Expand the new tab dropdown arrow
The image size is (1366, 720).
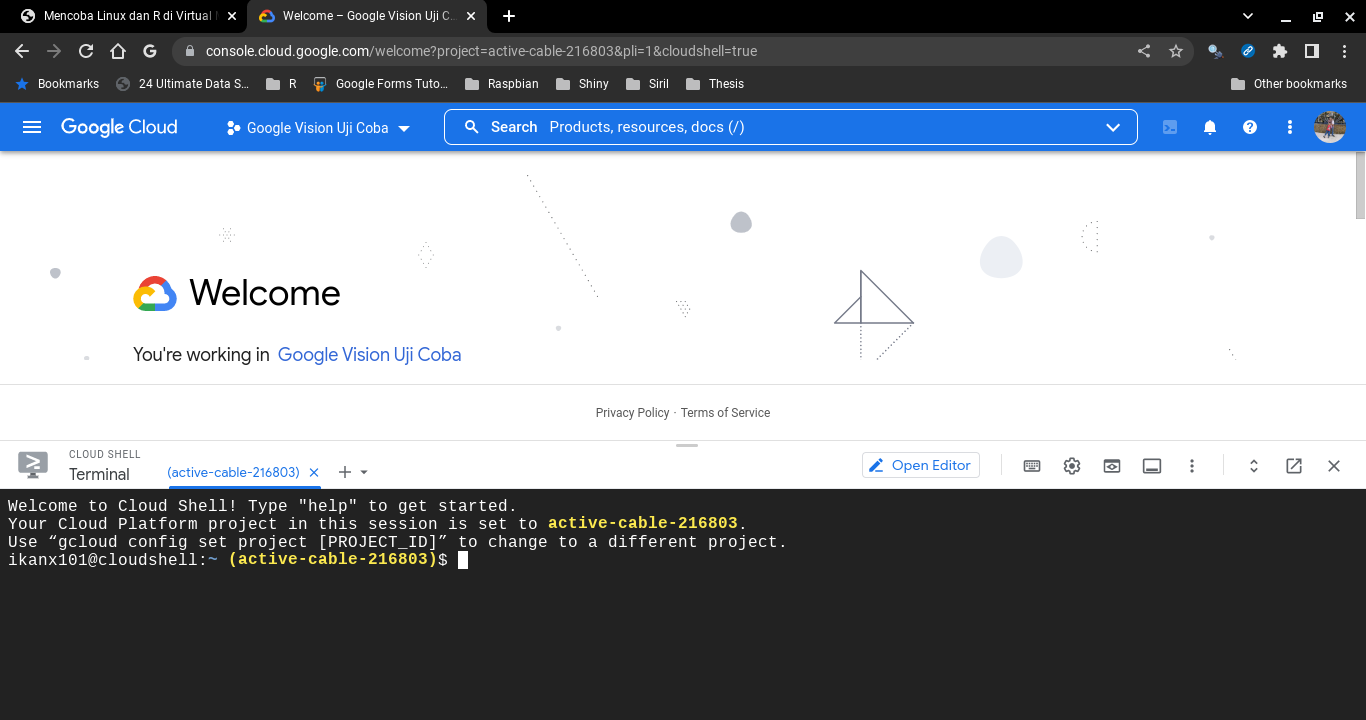(x=364, y=472)
